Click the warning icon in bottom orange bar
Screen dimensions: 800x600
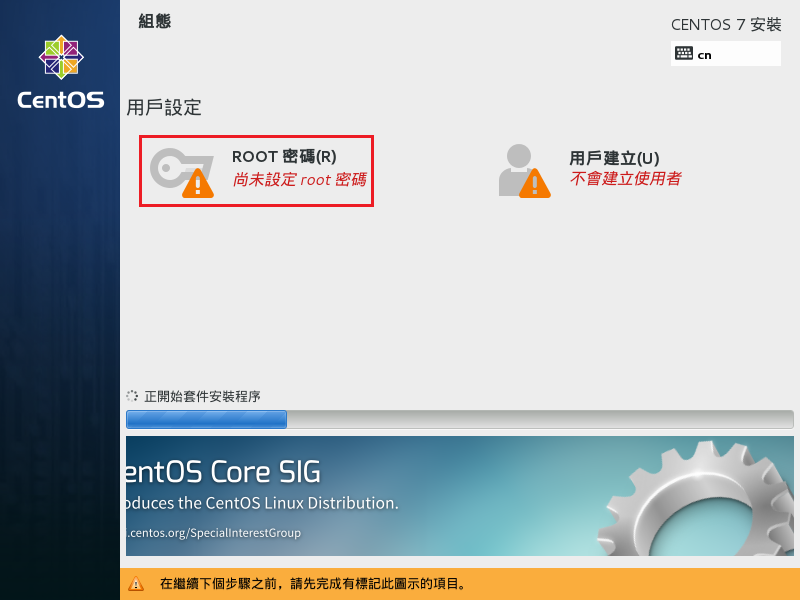[x=136, y=583]
